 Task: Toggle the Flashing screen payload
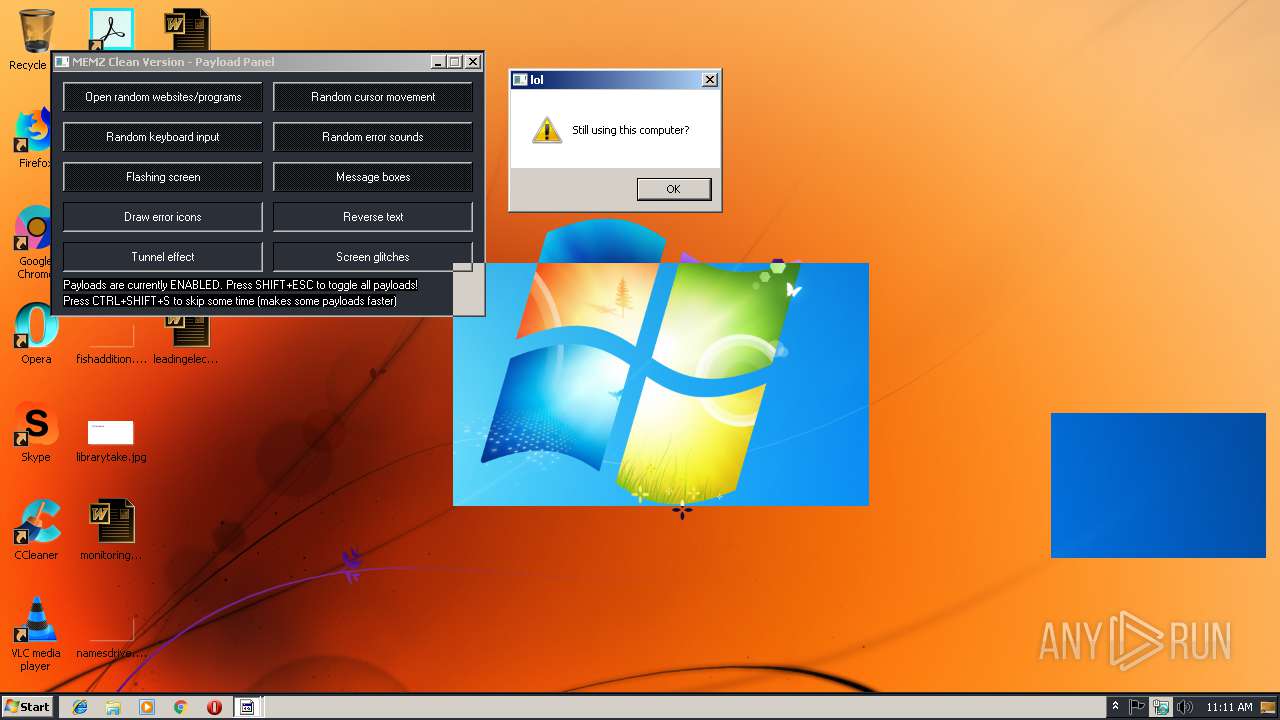[x=163, y=177]
